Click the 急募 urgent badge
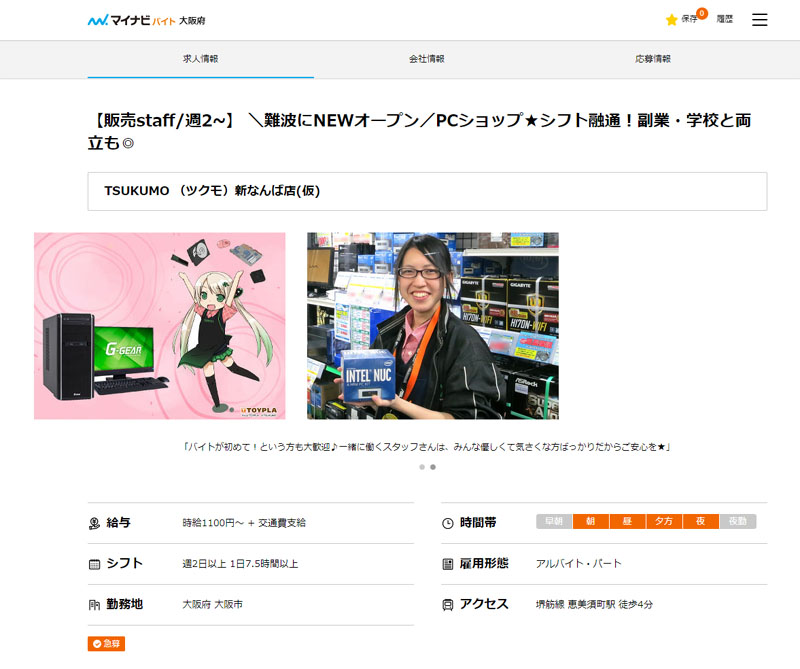Image resolution: width=800 pixels, height=669 pixels. tap(106, 644)
